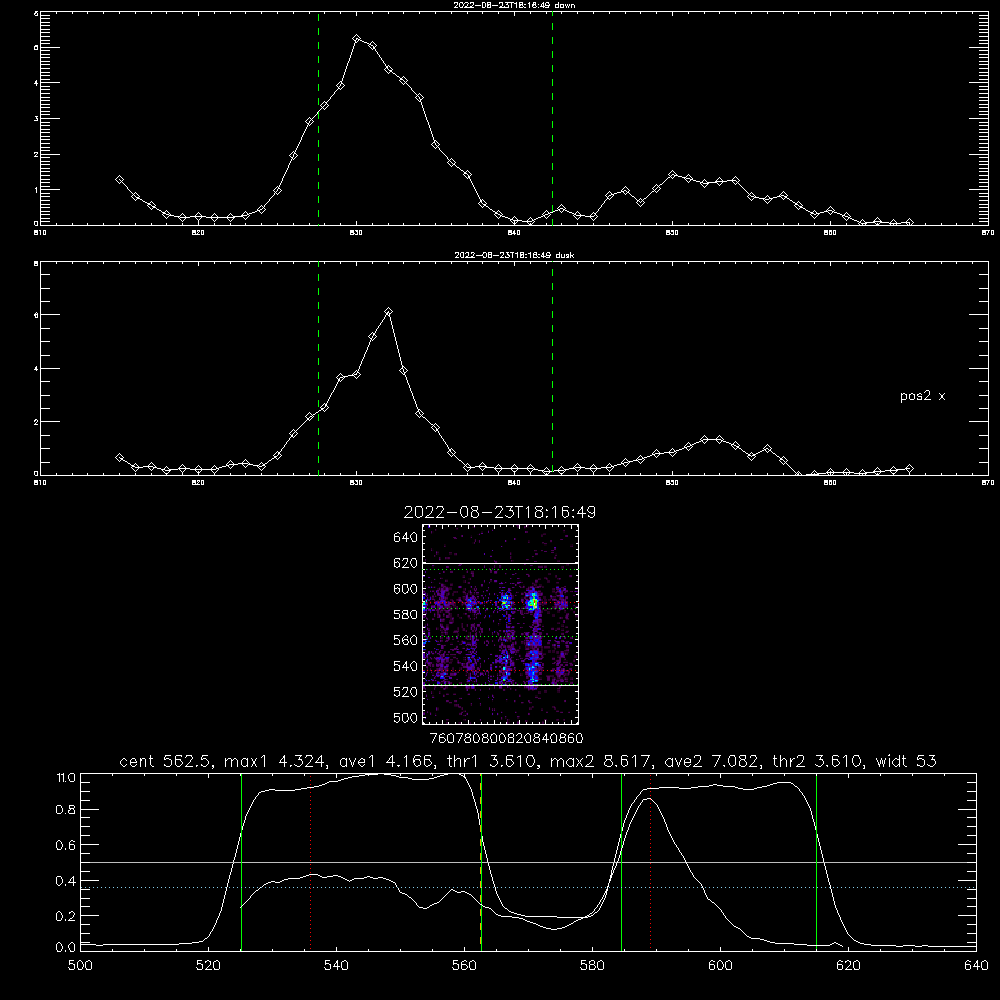Viewport: 1000px width, 1000px height.
Task: Click y-axis label 0.2 on bottom profile plot
Action: point(66,916)
